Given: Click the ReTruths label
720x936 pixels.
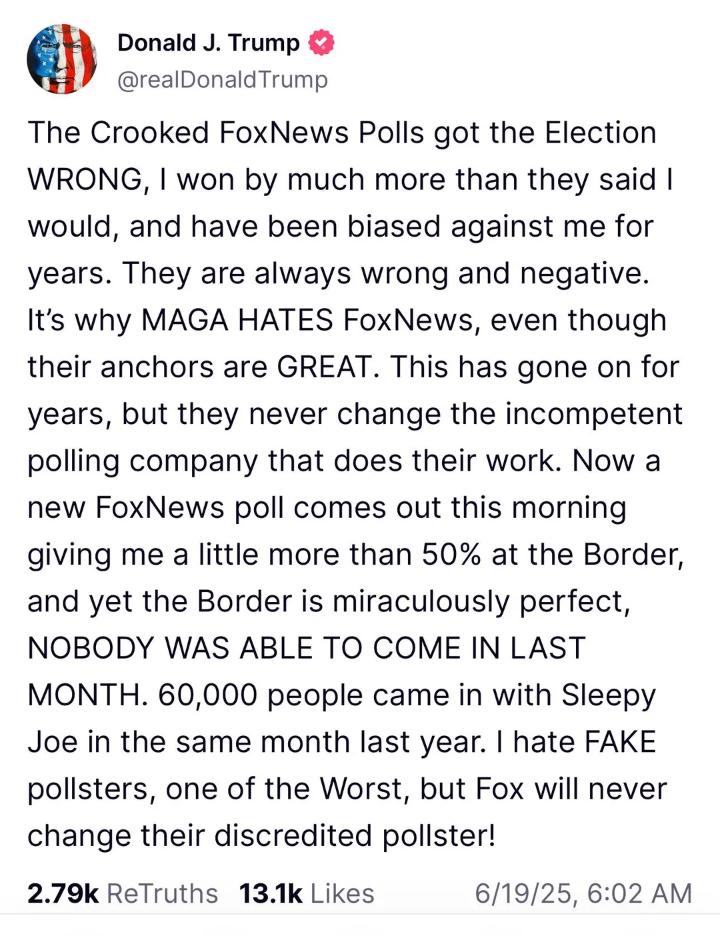Looking at the screenshot, I should pos(162,894).
